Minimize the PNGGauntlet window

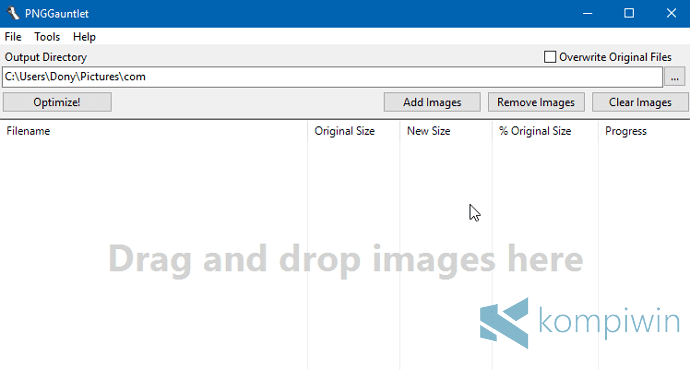[587, 13]
